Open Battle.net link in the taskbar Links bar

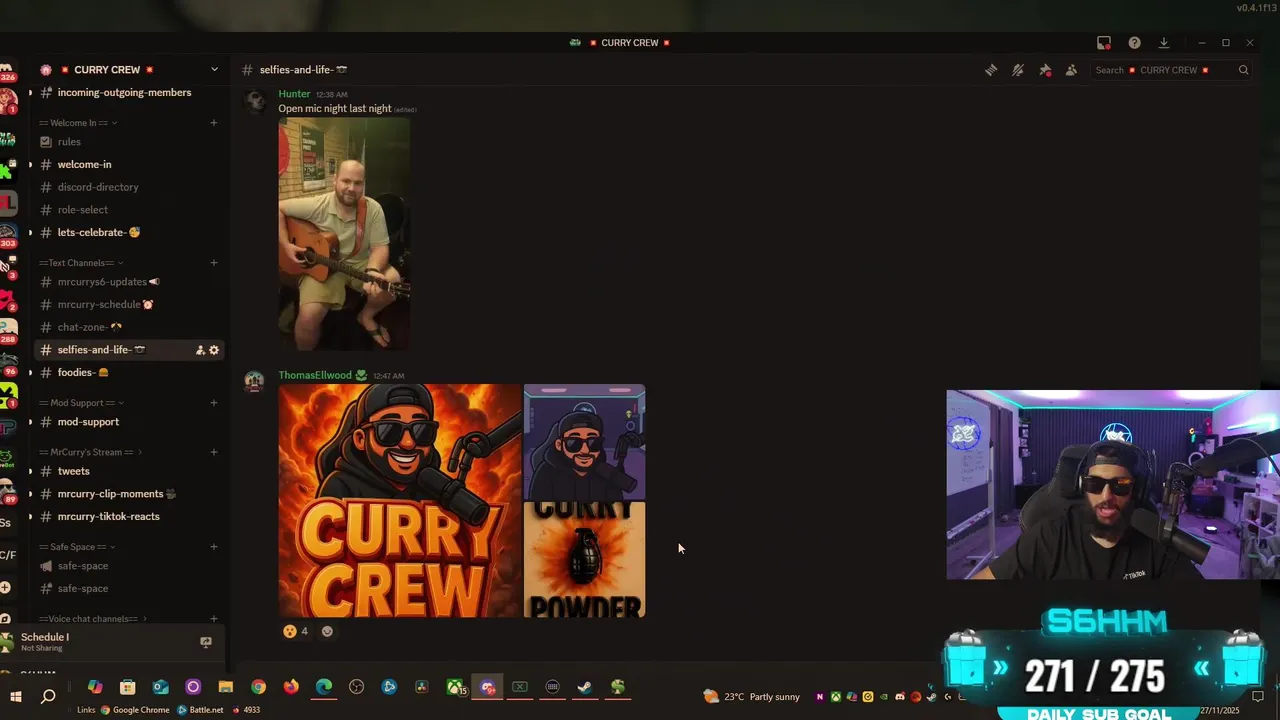tap(200, 710)
